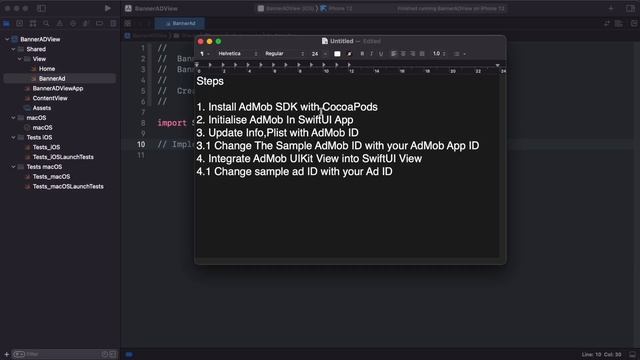This screenshot has height=360, width=640.
Task: Open the ContentView file
Action: click(50, 98)
